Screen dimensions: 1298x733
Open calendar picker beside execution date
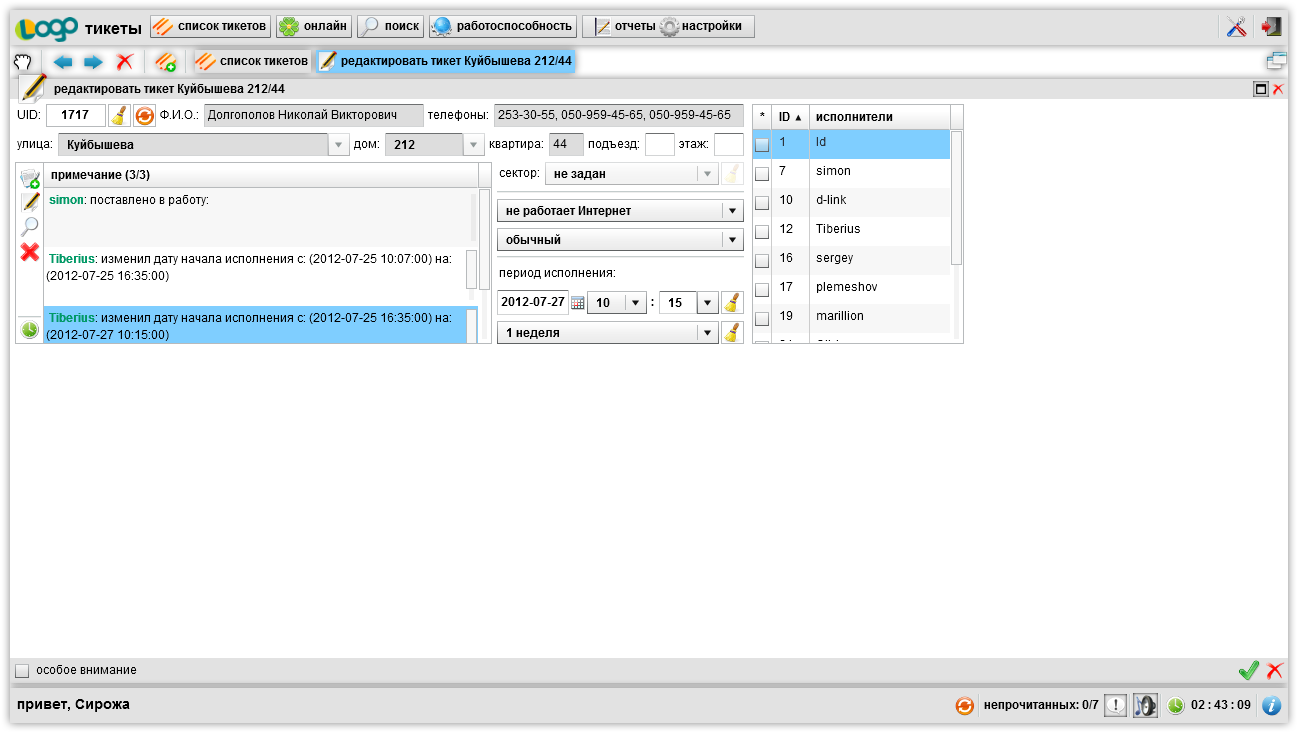(x=578, y=303)
